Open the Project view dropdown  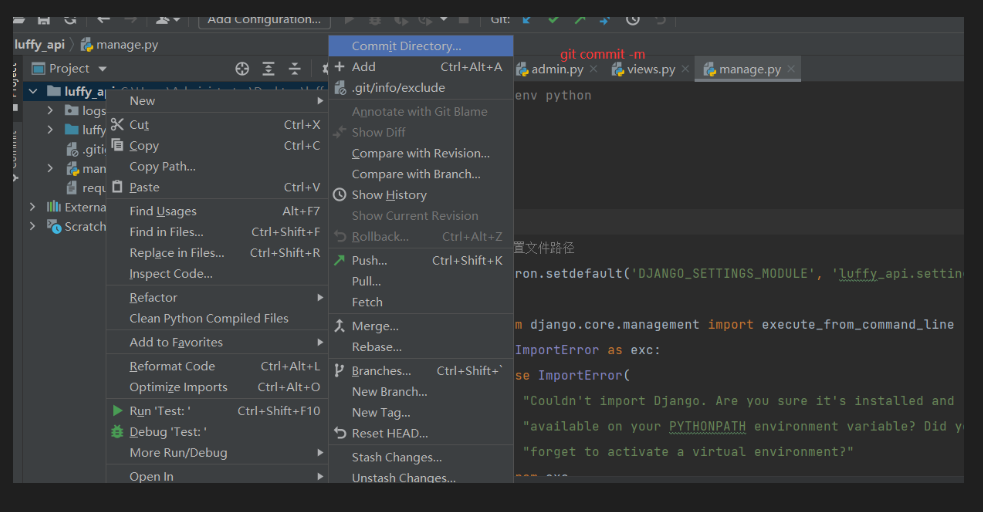(102, 69)
